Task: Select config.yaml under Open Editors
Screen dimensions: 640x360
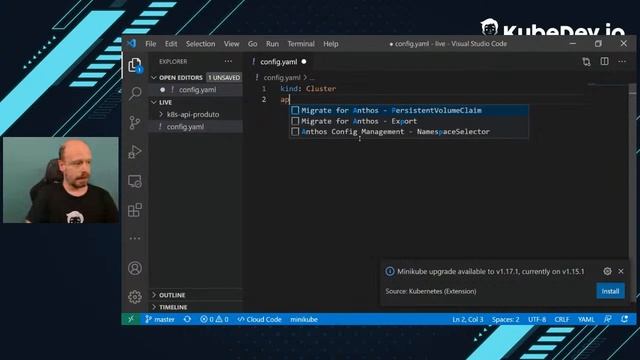Action: point(198,89)
